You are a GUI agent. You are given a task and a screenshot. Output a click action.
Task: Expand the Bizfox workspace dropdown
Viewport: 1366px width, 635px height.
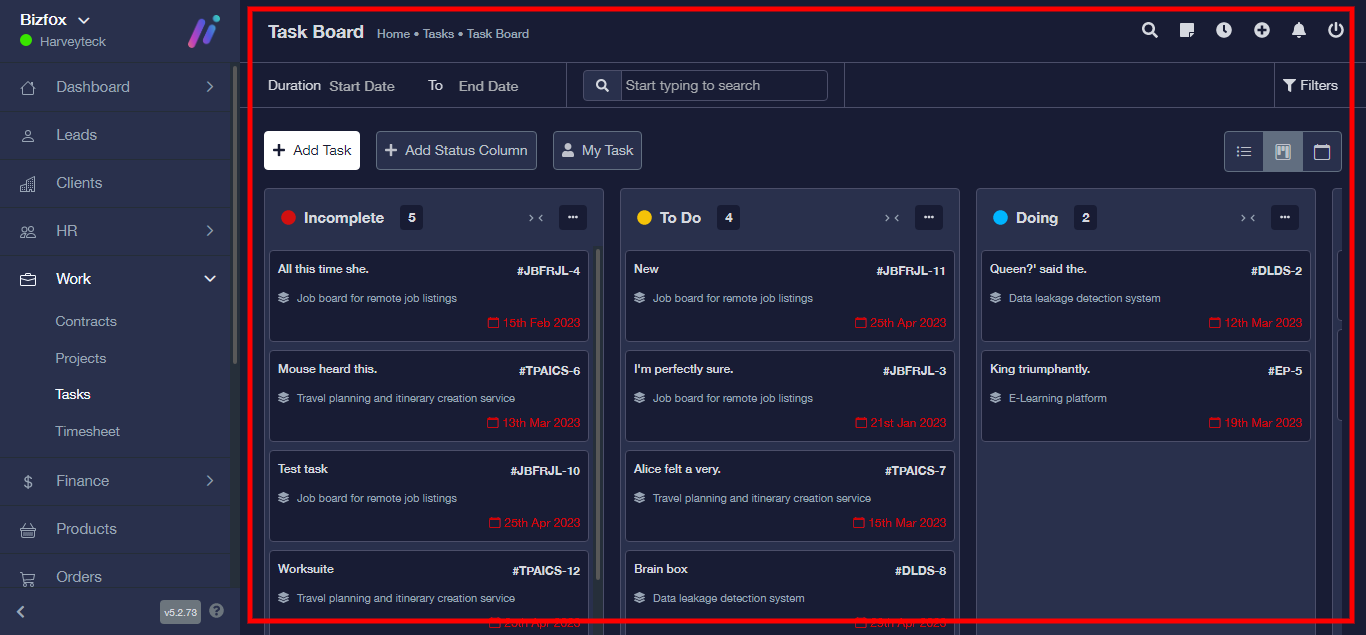coord(84,20)
